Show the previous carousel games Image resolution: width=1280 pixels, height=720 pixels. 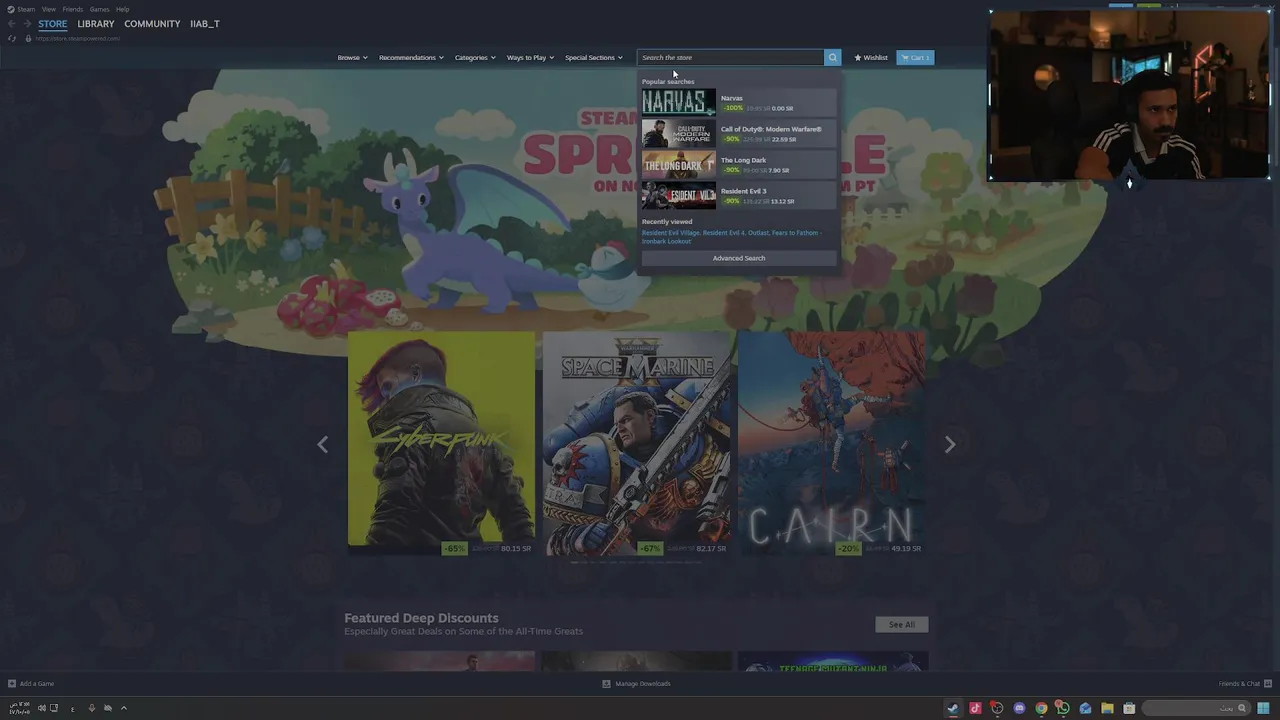click(322, 444)
